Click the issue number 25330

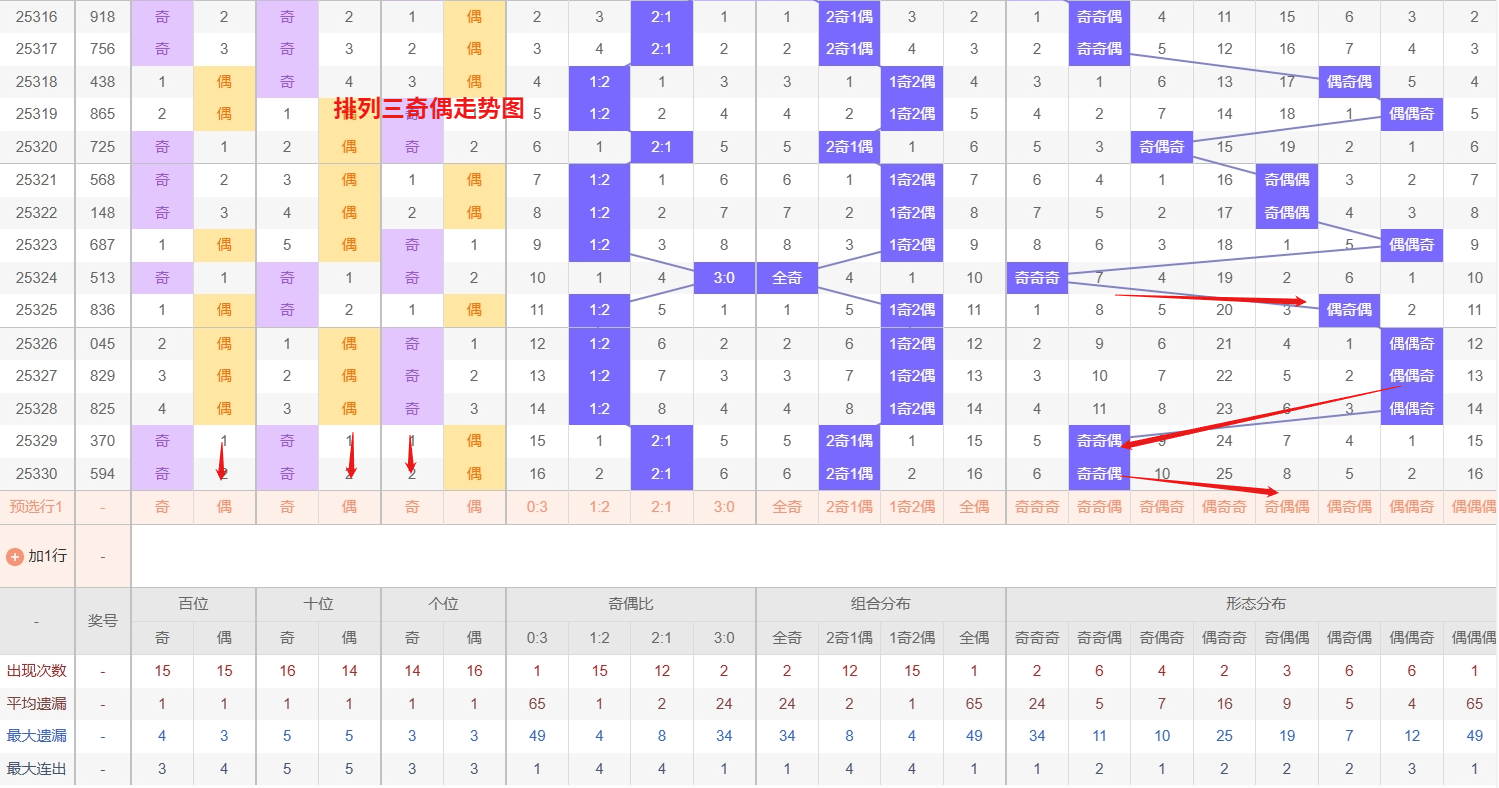pyautogui.click(x=36, y=474)
